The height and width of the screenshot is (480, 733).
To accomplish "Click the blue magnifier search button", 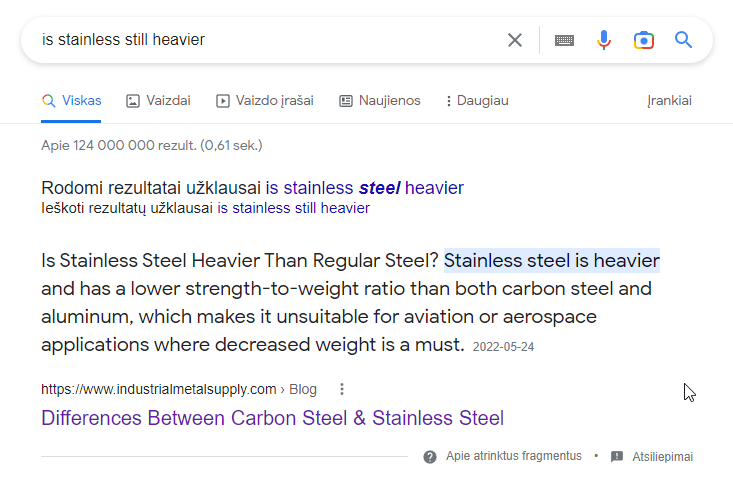I will coord(684,40).
